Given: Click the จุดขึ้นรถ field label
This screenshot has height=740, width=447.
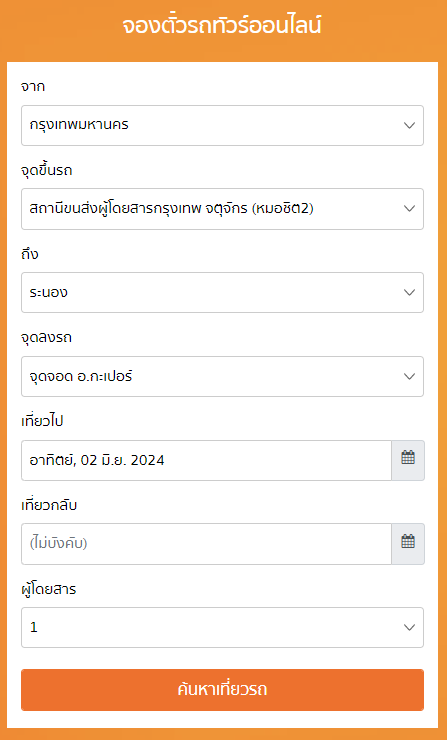Looking at the screenshot, I should tap(47, 170).
